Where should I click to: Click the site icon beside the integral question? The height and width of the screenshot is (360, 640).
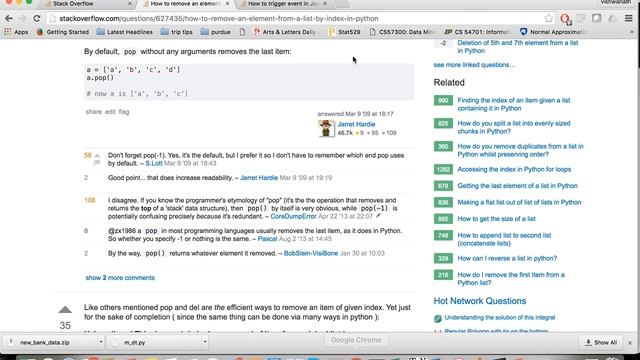438,318
